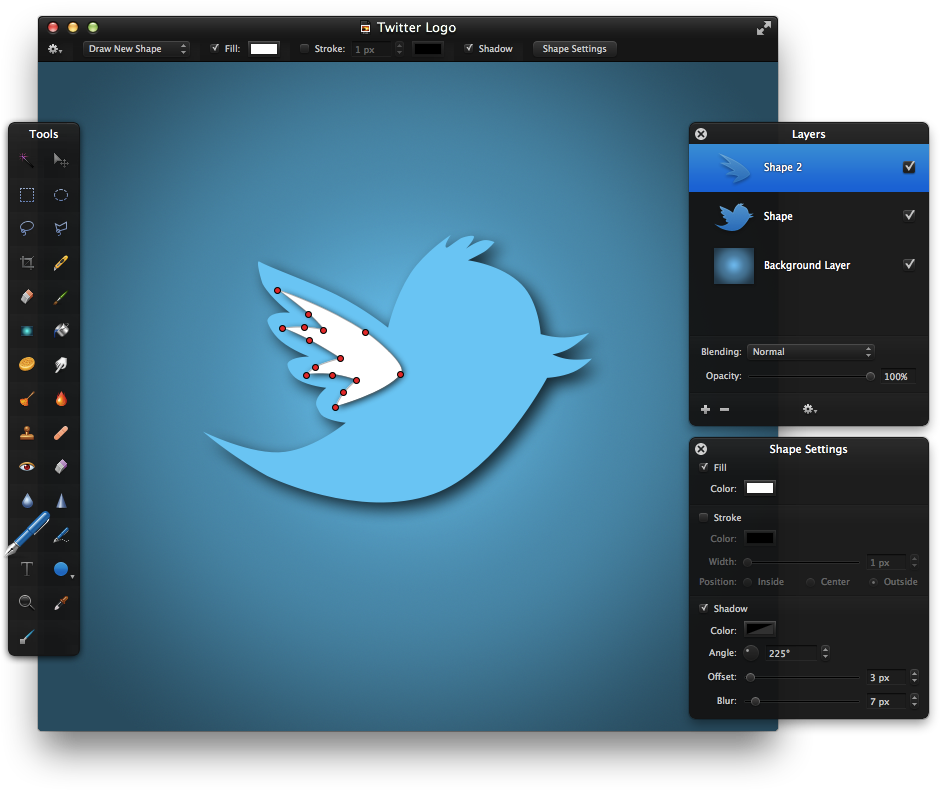Select the Background Layer in the Layers panel

coord(806,265)
